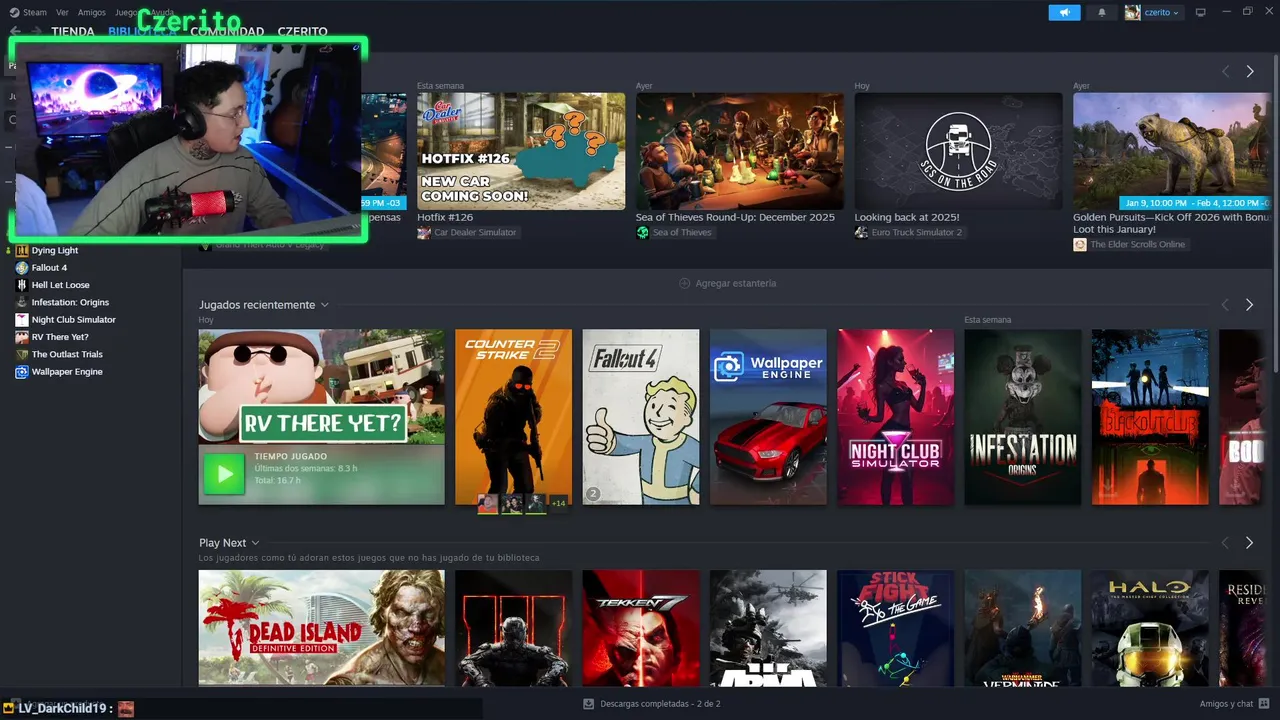Open the notifications bell
The image size is (1280, 720).
(1102, 12)
